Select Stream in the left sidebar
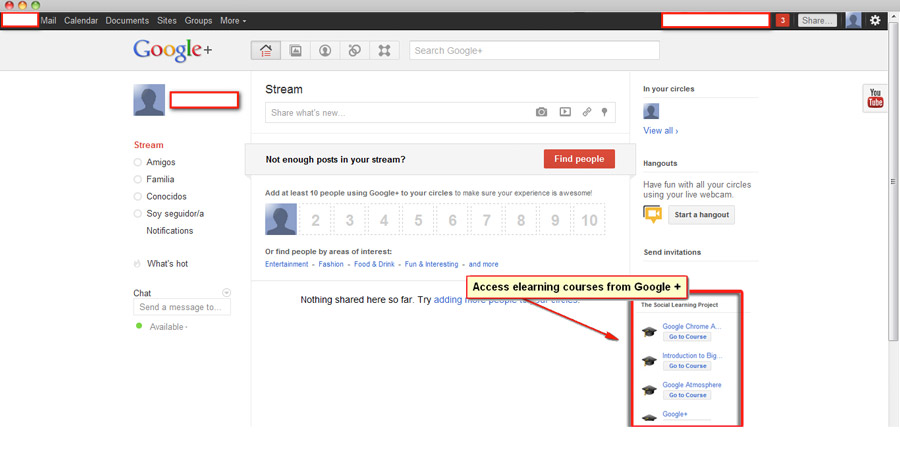This screenshot has width=900, height=460. point(149,145)
